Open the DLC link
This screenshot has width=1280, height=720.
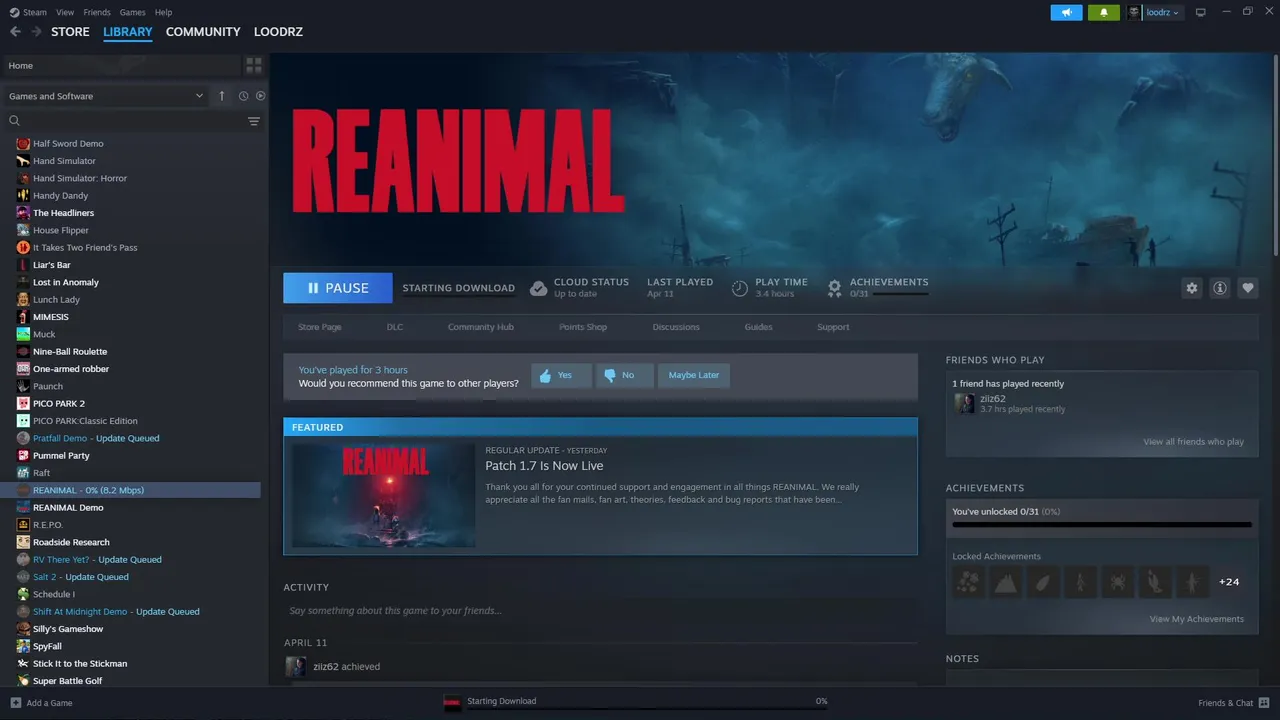pyautogui.click(x=395, y=327)
